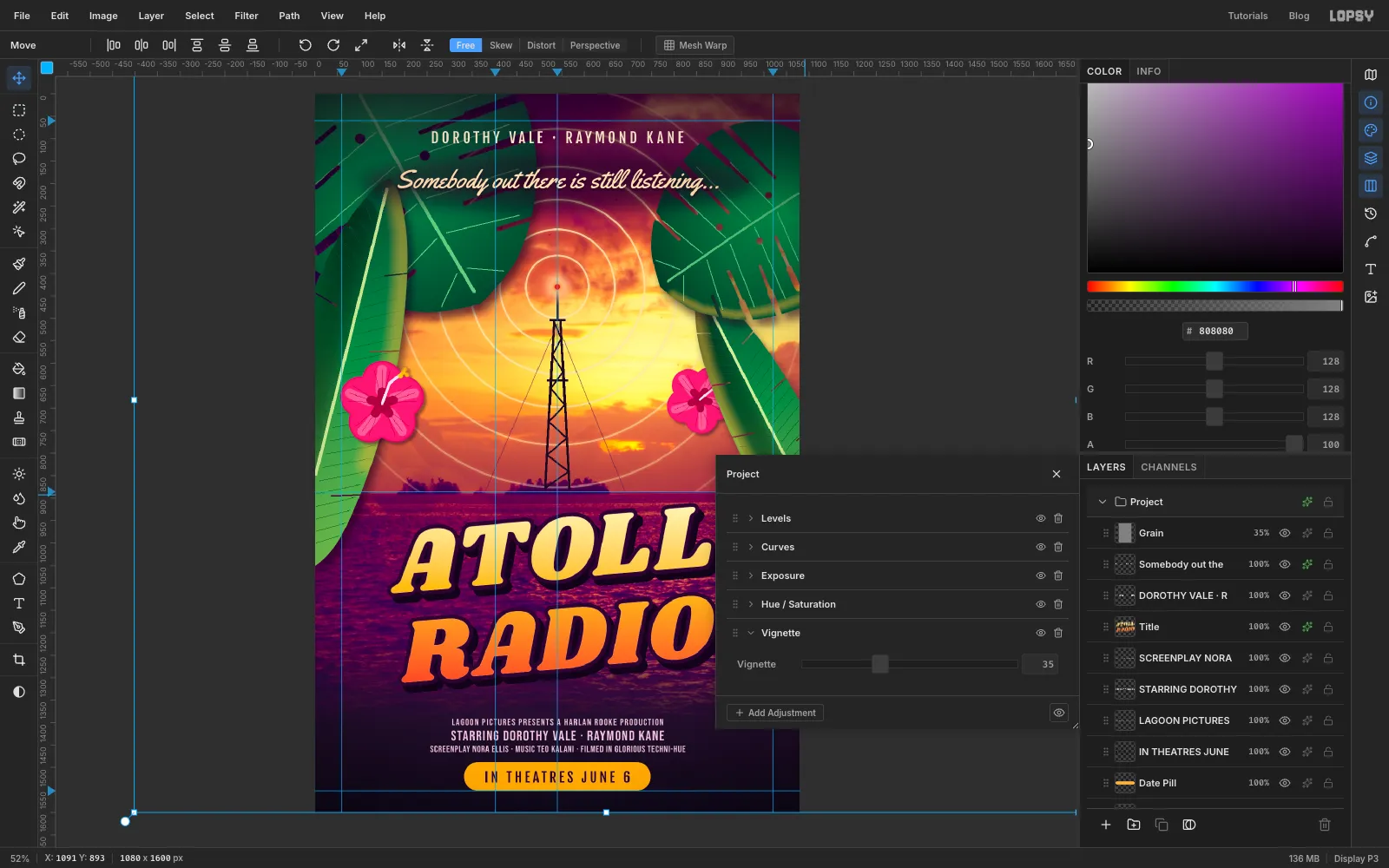1389x868 pixels.
Task: Click the Vignette amount slider handle
Action: point(880,664)
